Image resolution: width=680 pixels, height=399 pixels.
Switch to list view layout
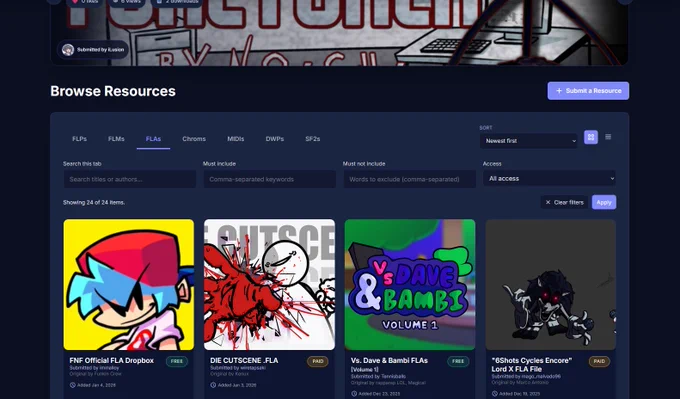coord(608,137)
